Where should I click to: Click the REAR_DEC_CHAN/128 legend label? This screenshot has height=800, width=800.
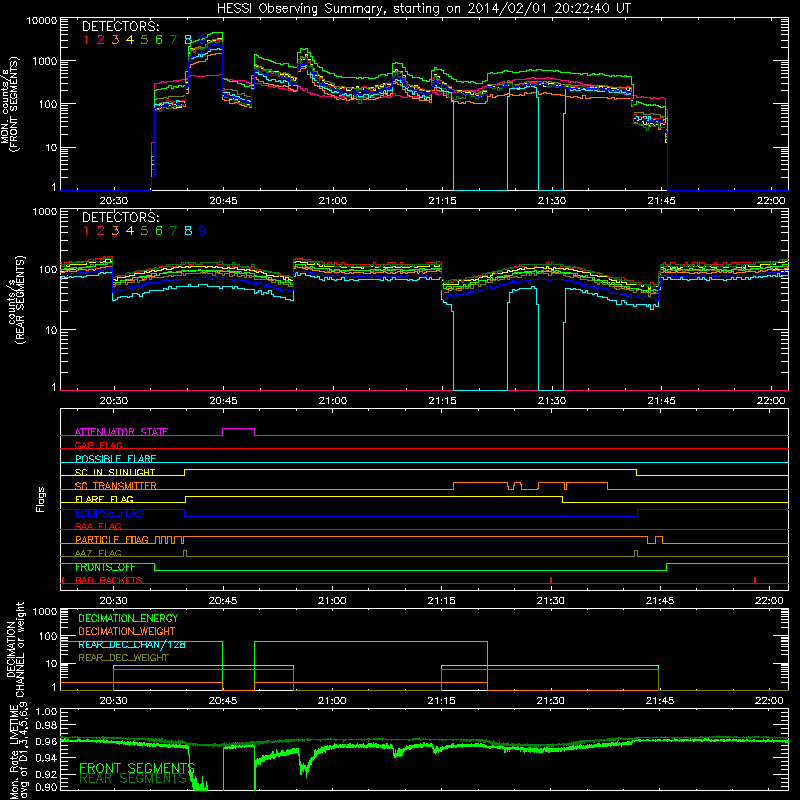tap(132, 644)
